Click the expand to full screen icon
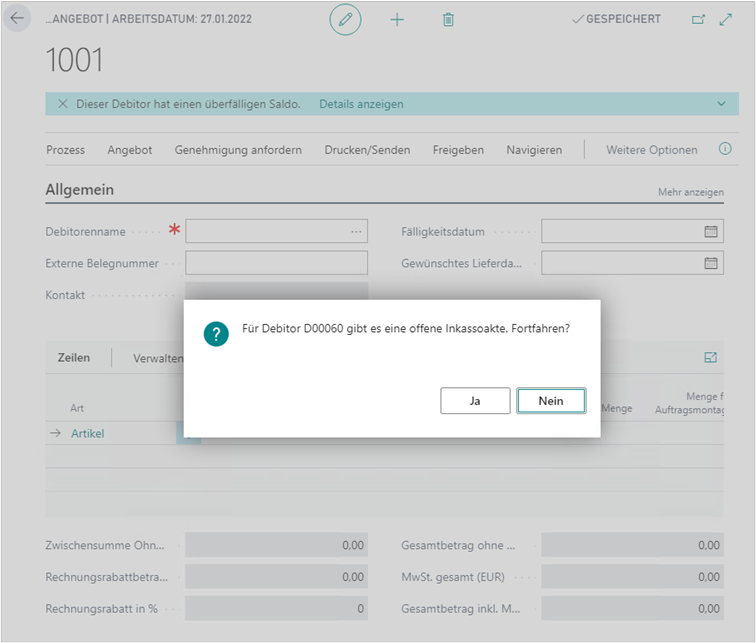Image resolution: width=756 pixels, height=643 pixels. (x=726, y=19)
